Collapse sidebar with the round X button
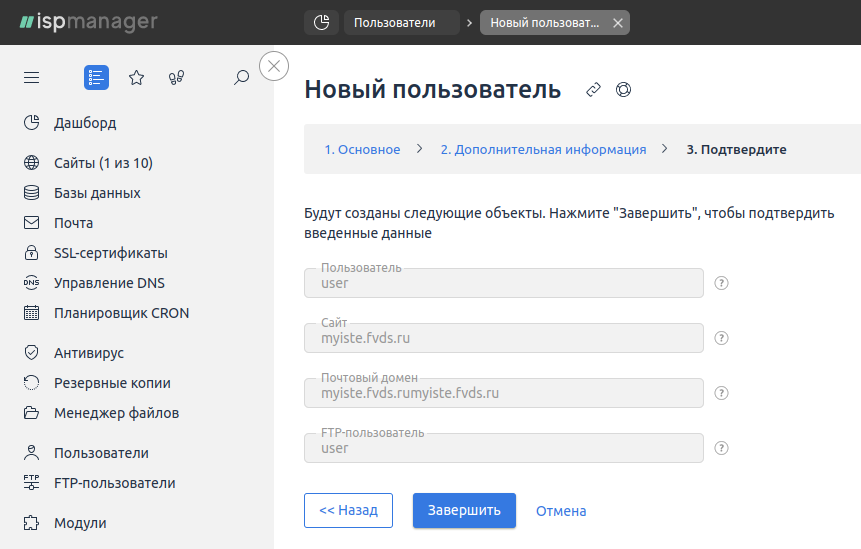 274,66
